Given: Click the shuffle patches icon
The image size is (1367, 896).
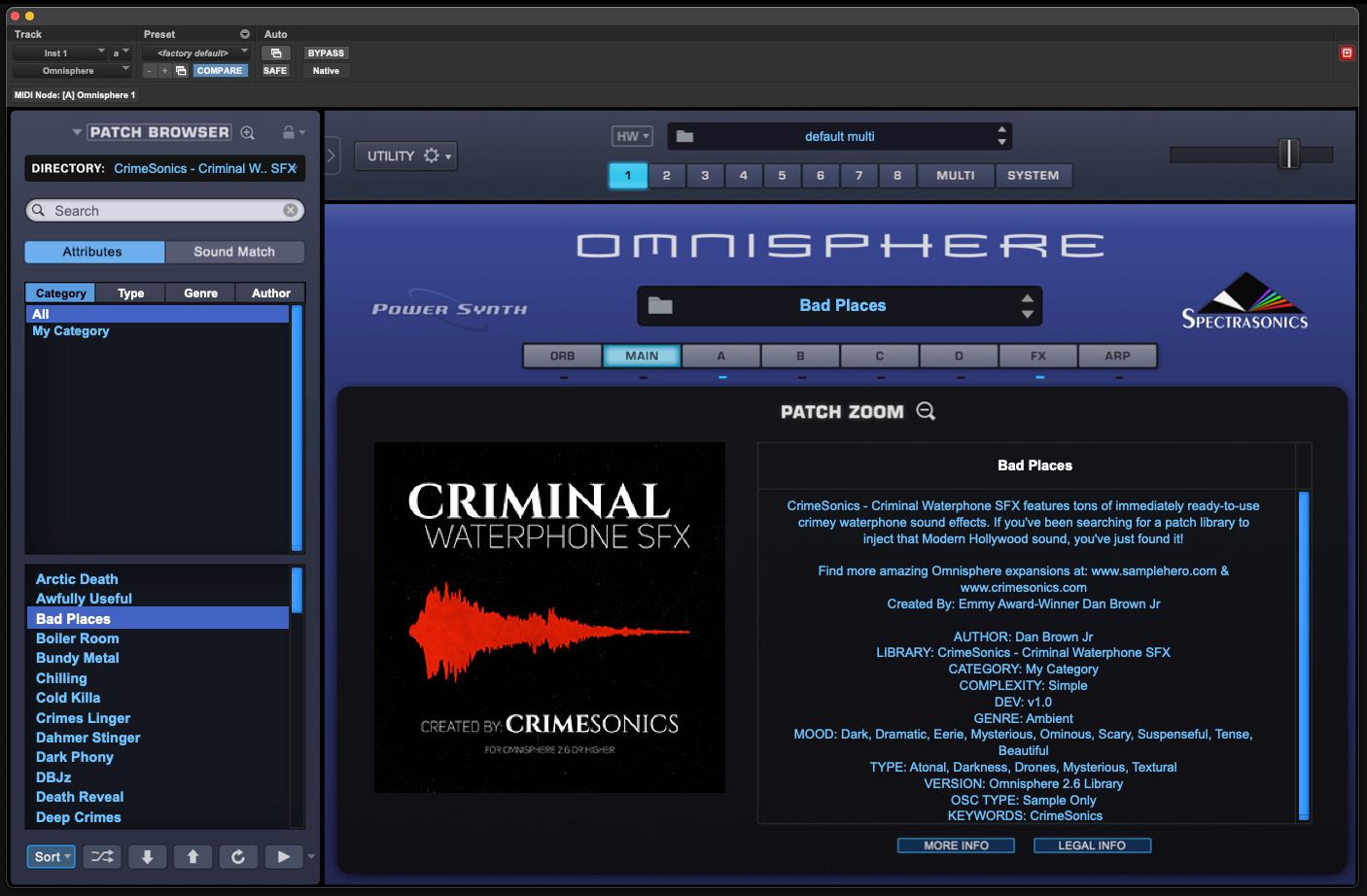Looking at the screenshot, I should pyautogui.click(x=102, y=856).
